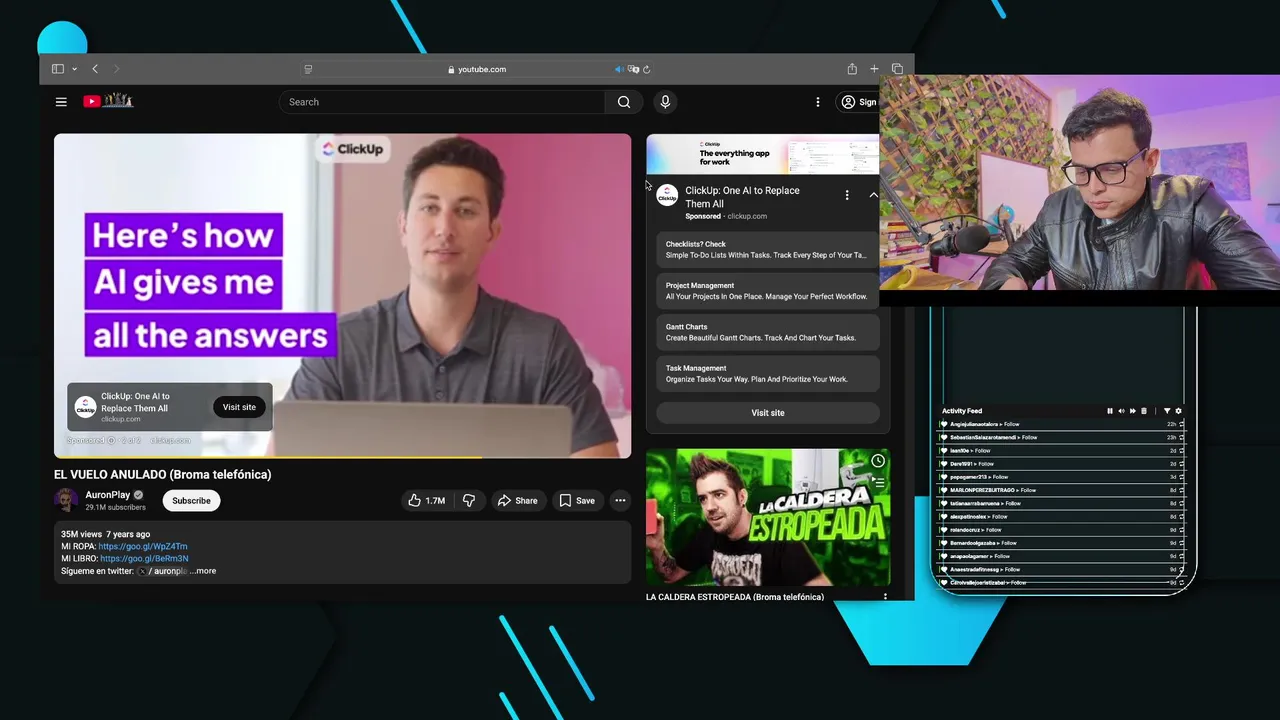The height and width of the screenshot is (720, 1280).
Task: Share the video
Action: tap(517, 500)
